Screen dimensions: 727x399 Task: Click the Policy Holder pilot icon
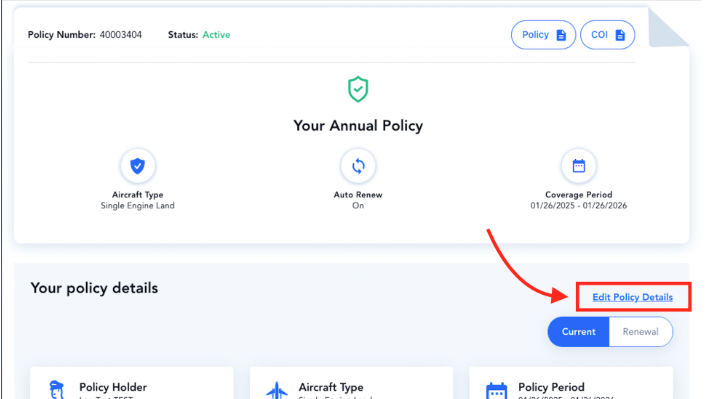pos(57,390)
